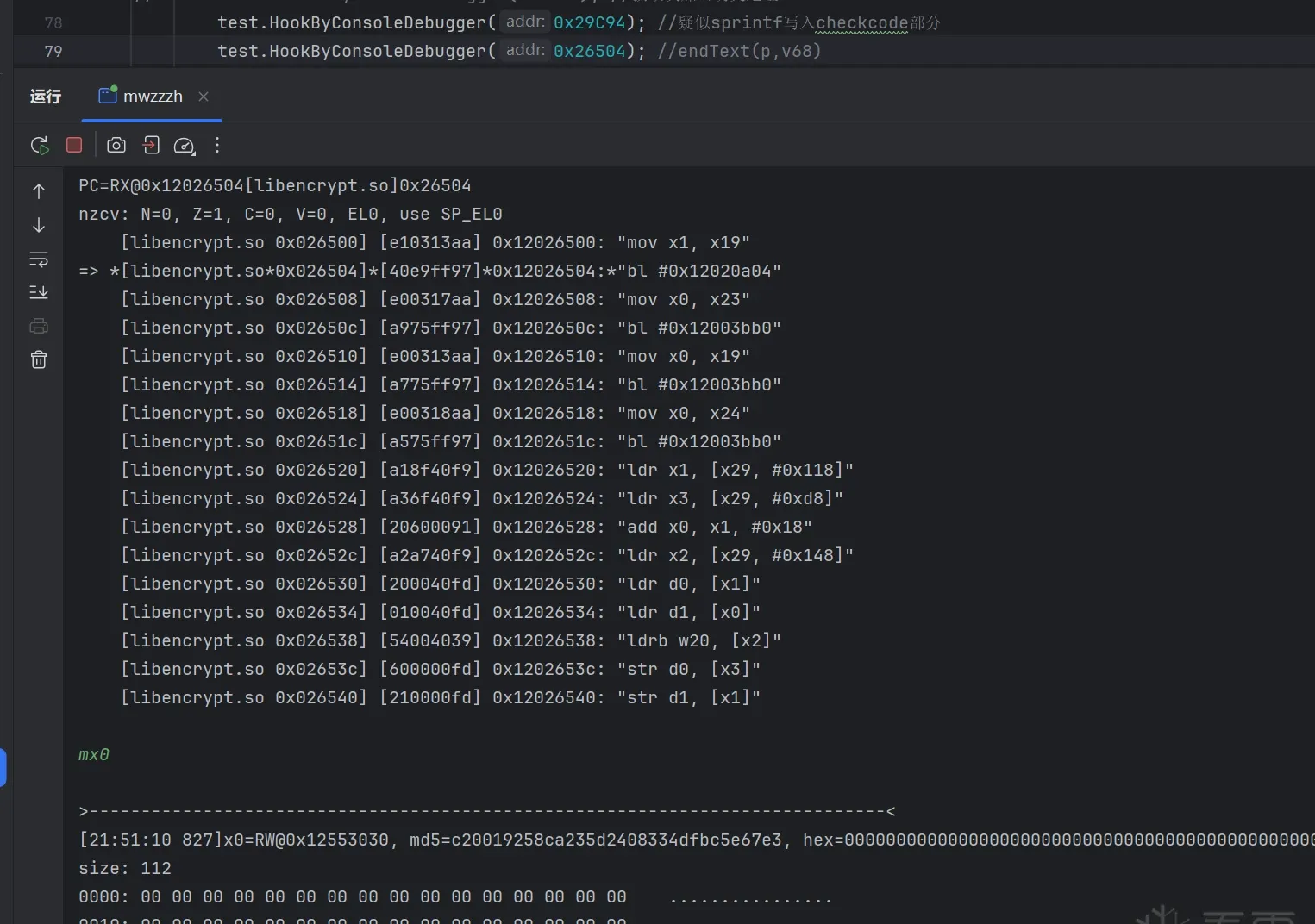Click the nzcv flags line
The image size is (1315, 924).
(x=291, y=214)
